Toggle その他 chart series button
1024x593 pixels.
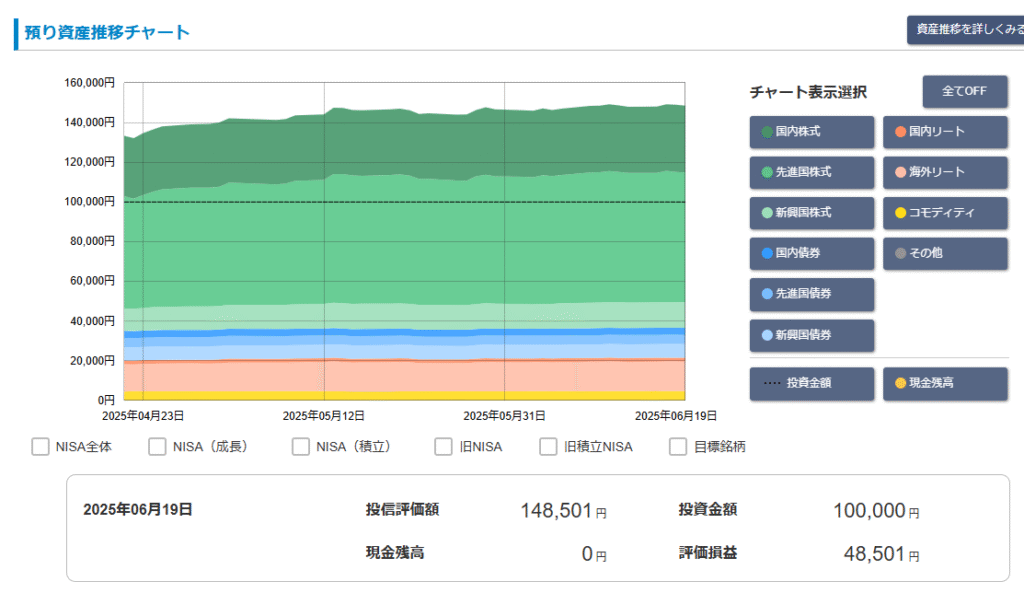pyautogui.click(x=945, y=253)
